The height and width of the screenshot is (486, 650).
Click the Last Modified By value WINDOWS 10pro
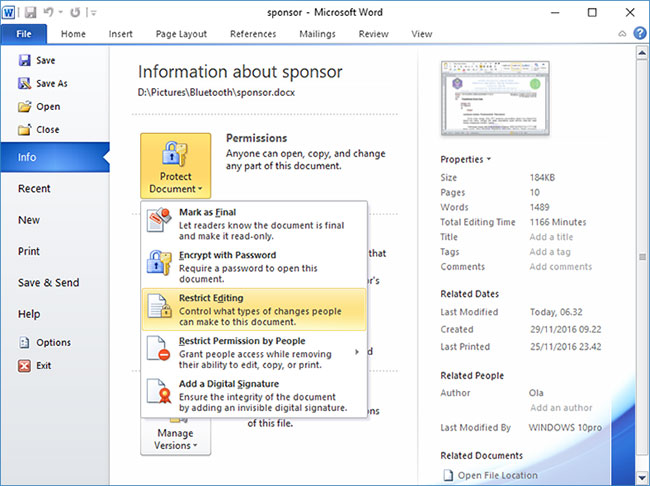565,428
